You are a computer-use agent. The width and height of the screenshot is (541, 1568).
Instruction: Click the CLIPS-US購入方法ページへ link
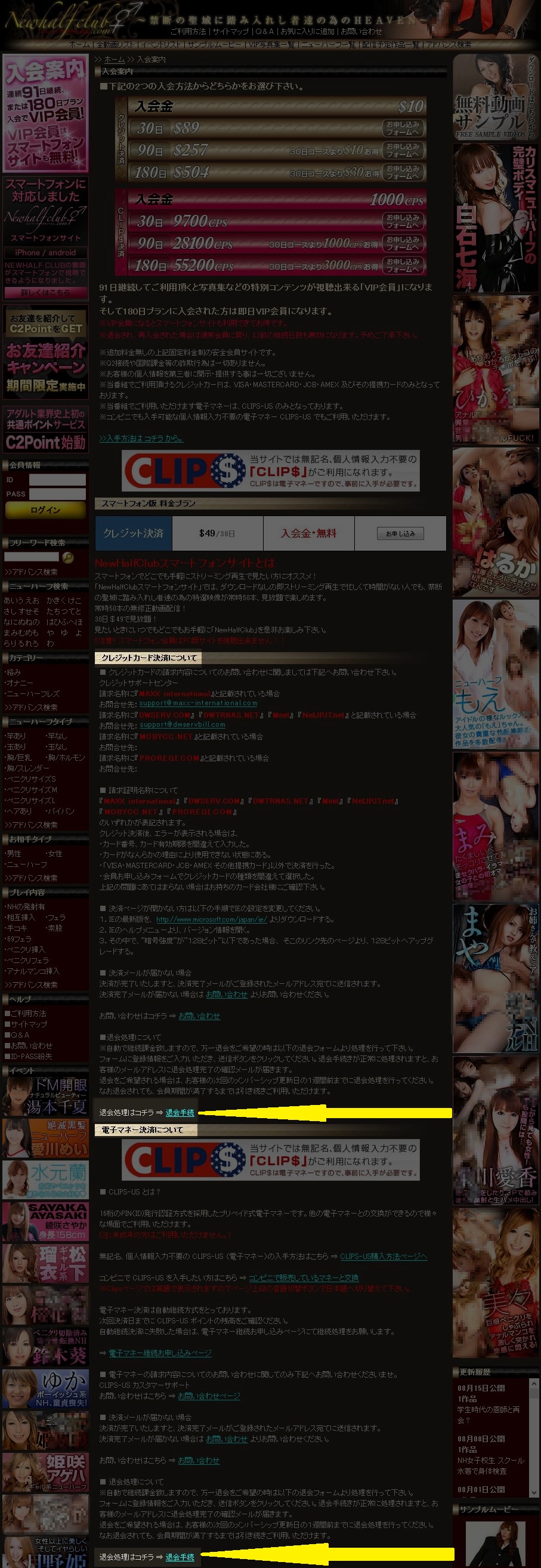tap(384, 1257)
